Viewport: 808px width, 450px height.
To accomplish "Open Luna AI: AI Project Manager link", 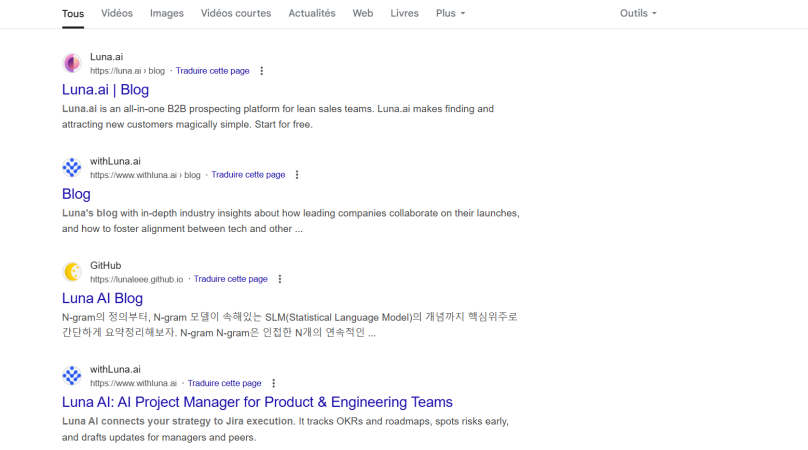I will click(257, 402).
